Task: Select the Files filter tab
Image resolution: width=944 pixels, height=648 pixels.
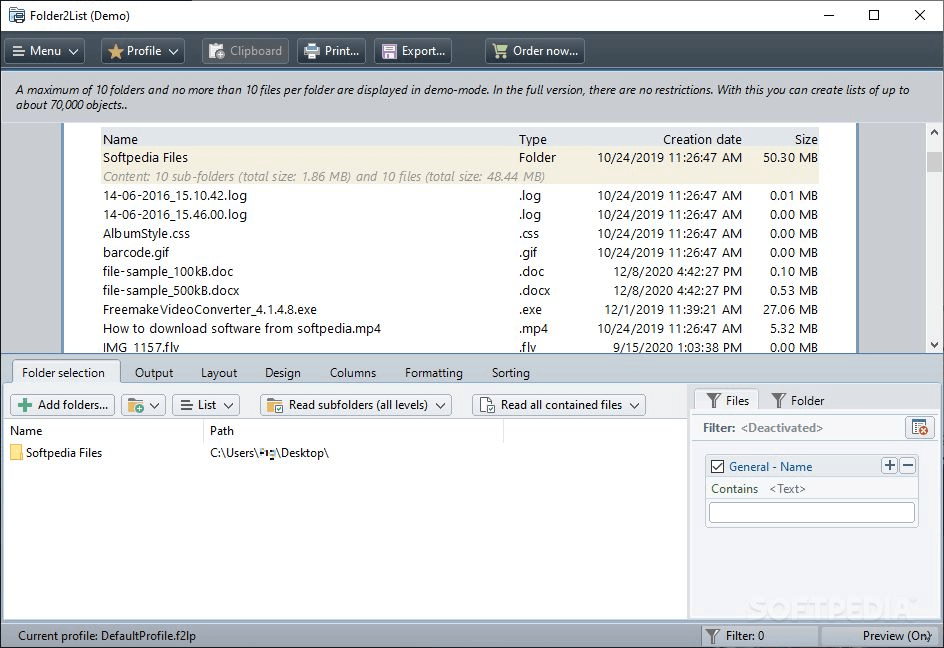Action: [x=727, y=400]
